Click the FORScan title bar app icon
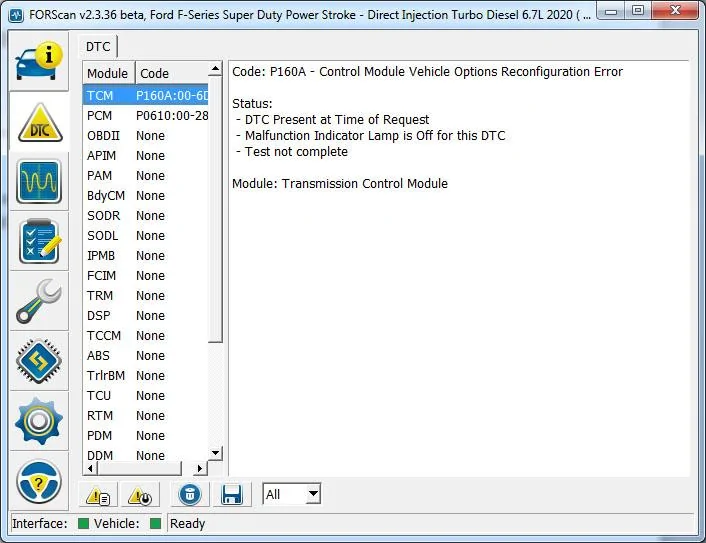The width and height of the screenshot is (706, 543). tap(17, 15)
